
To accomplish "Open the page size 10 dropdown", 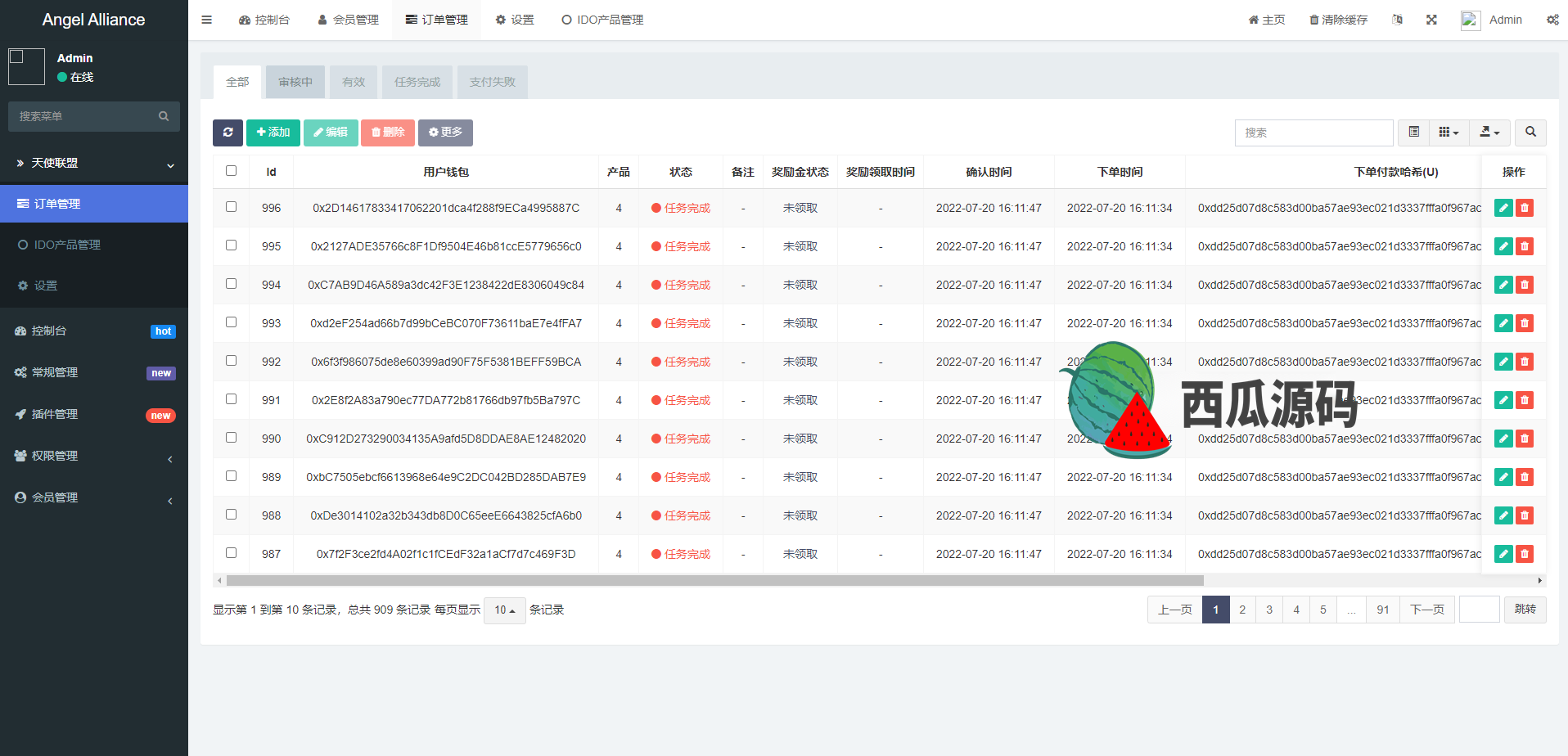I will pyautogui.click(x=504, y=610).
